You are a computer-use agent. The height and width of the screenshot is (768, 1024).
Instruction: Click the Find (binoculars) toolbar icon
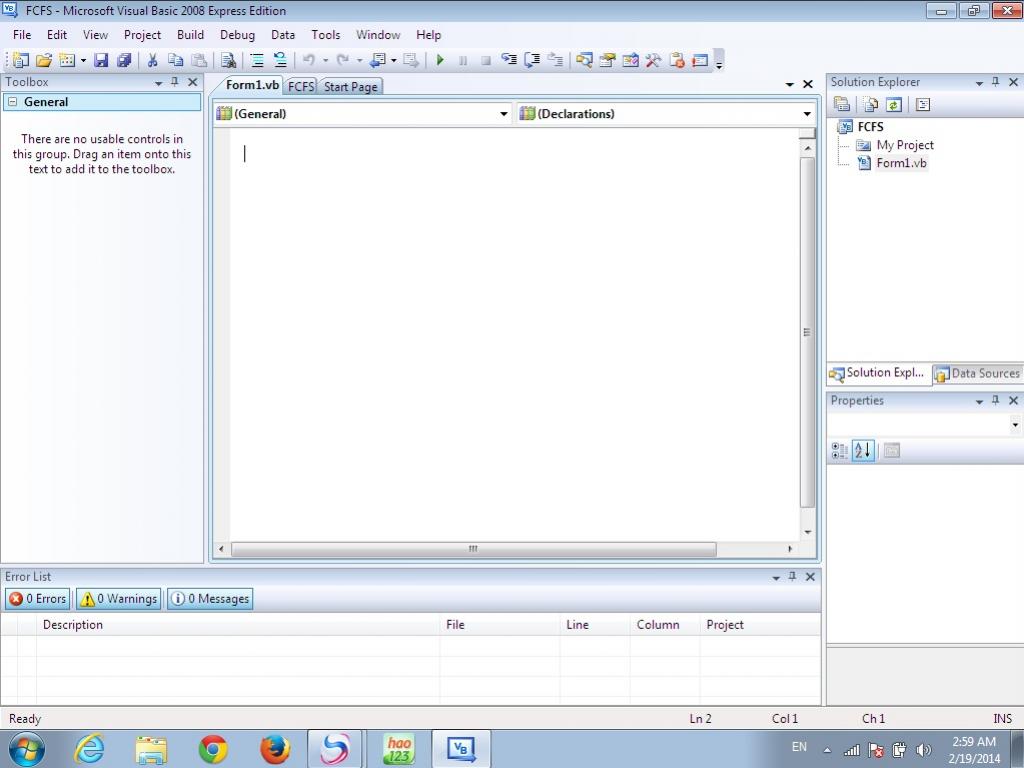pyautogui.click(x=228, y=60)
